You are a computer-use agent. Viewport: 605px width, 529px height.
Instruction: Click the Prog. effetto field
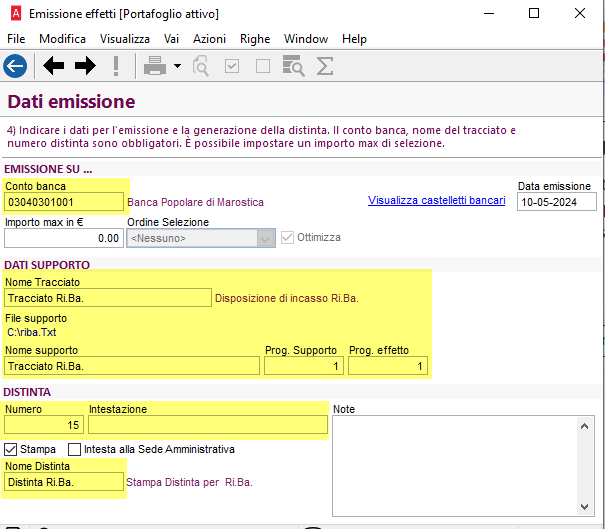click(388, 366)
